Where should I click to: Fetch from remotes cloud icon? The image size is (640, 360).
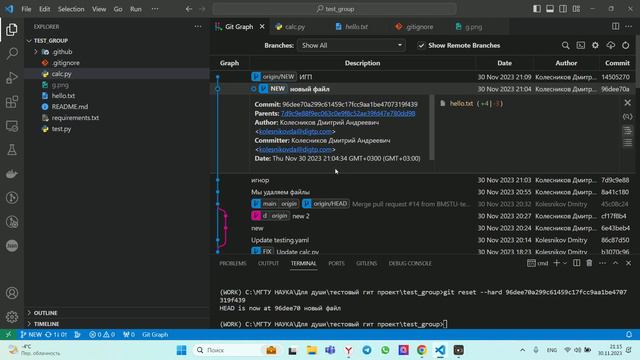(x=611, y=45)
